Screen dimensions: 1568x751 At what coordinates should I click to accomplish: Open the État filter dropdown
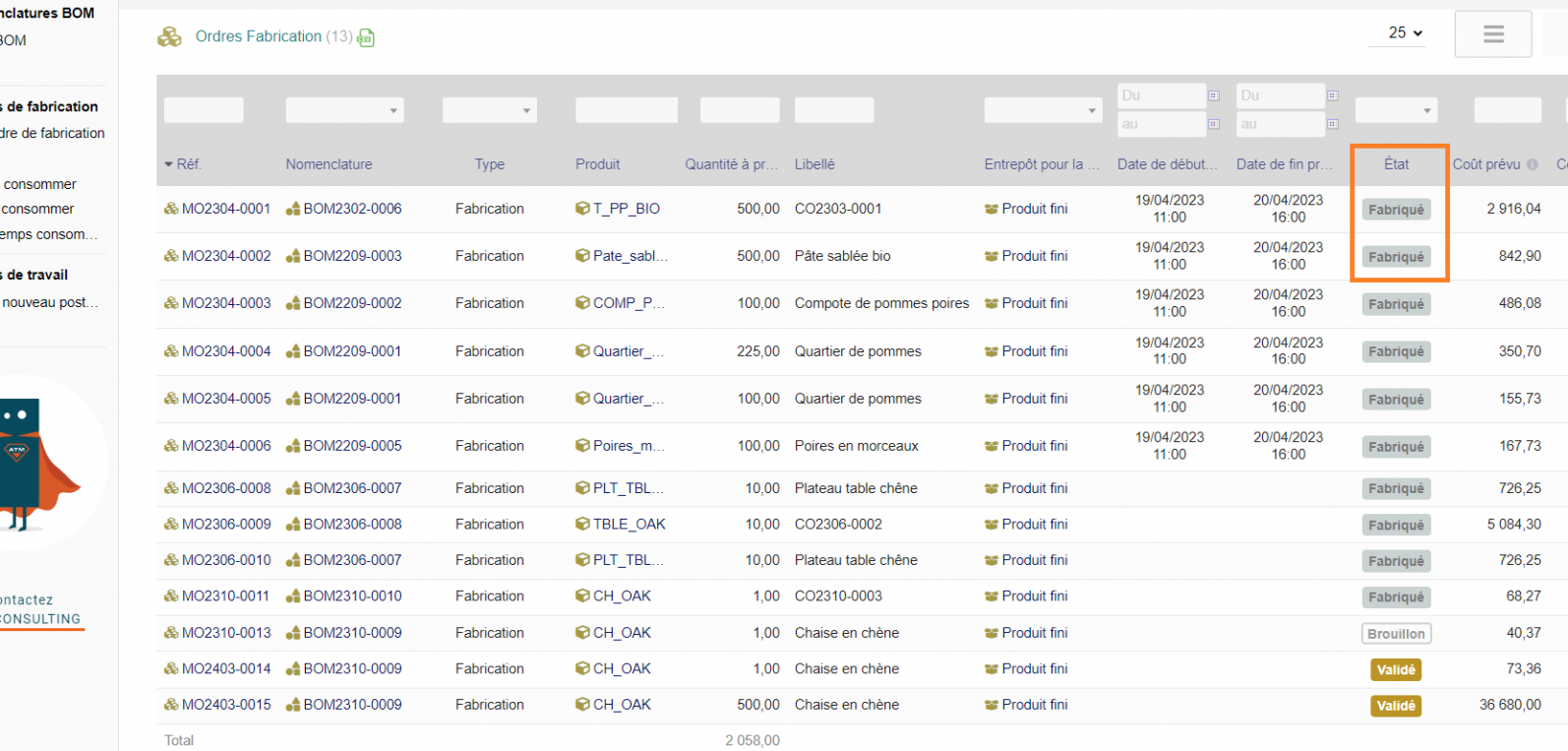click(1396, 110)
